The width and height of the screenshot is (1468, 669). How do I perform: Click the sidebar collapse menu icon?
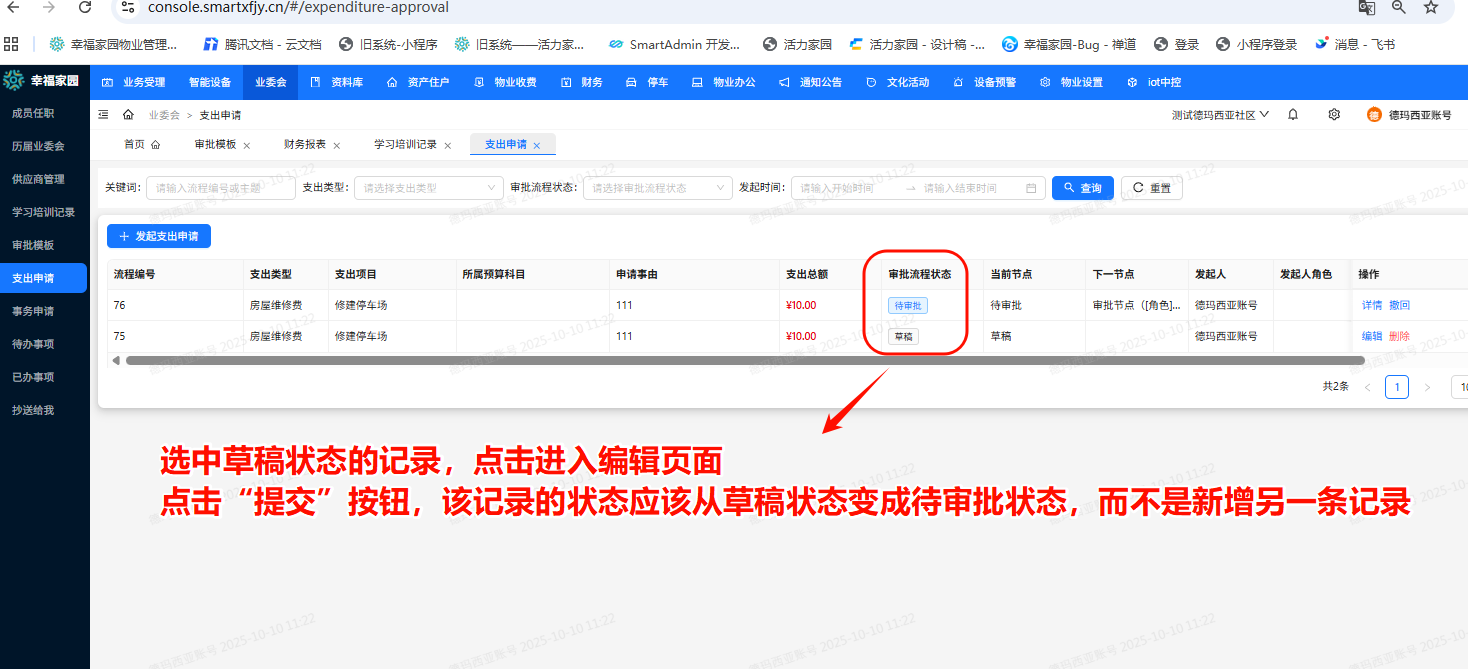coord(104,115)
